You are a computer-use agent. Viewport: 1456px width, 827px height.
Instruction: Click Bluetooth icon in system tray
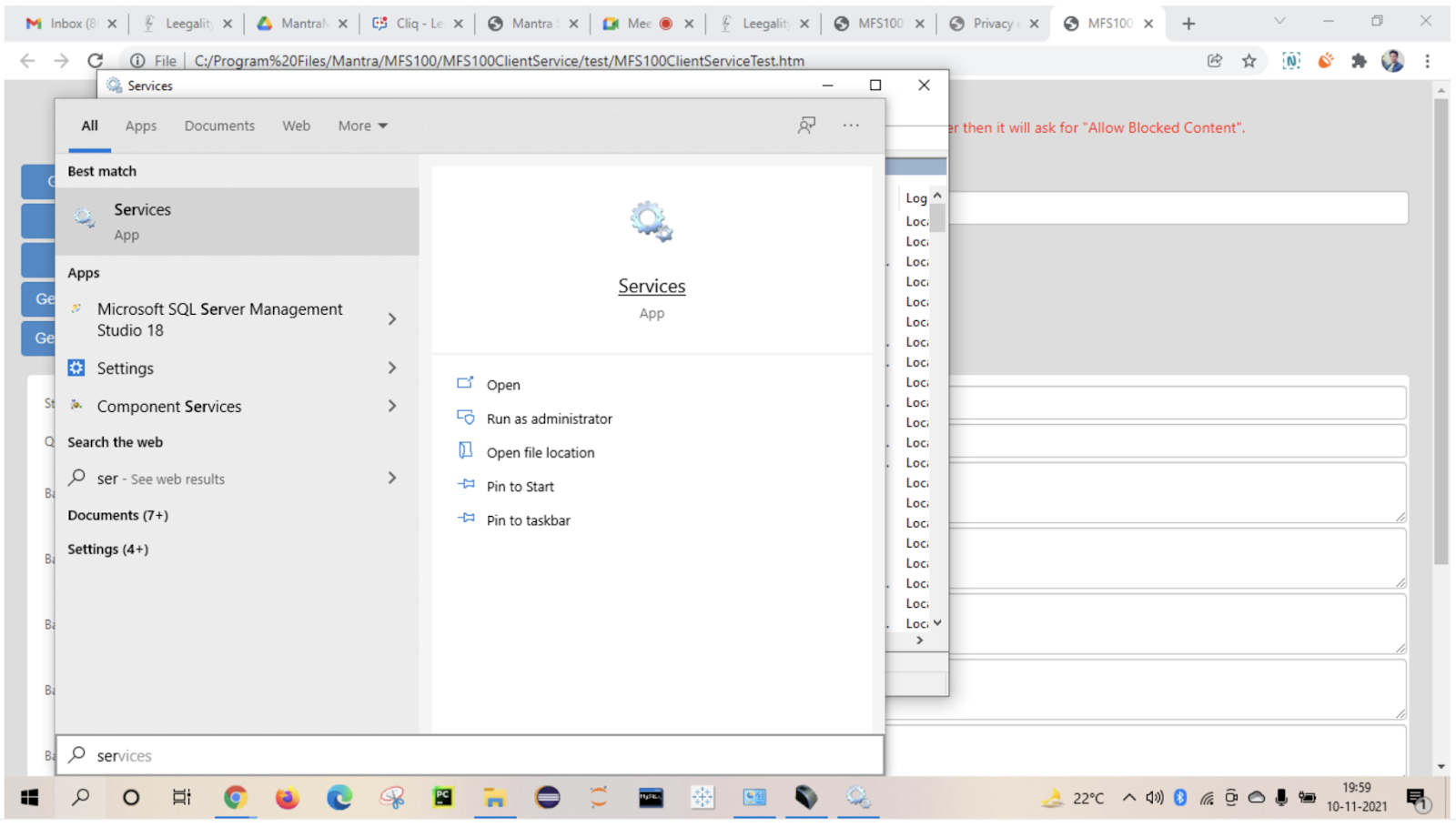1180,798
